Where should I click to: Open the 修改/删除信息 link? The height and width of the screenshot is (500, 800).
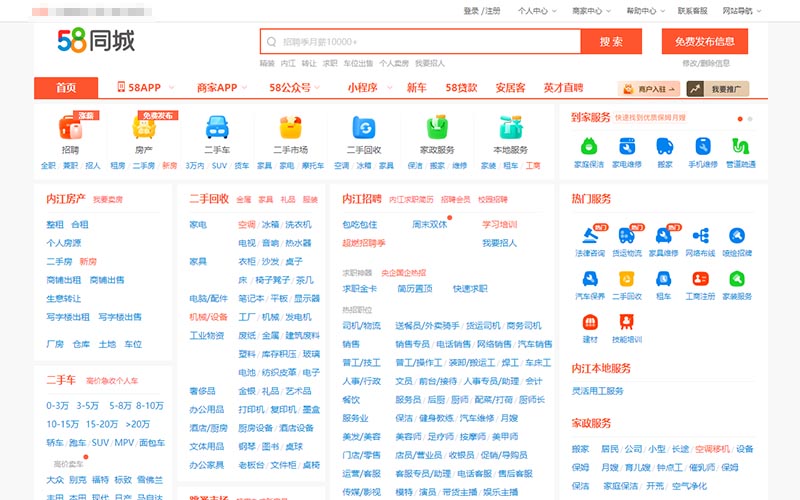pos(706,63)
